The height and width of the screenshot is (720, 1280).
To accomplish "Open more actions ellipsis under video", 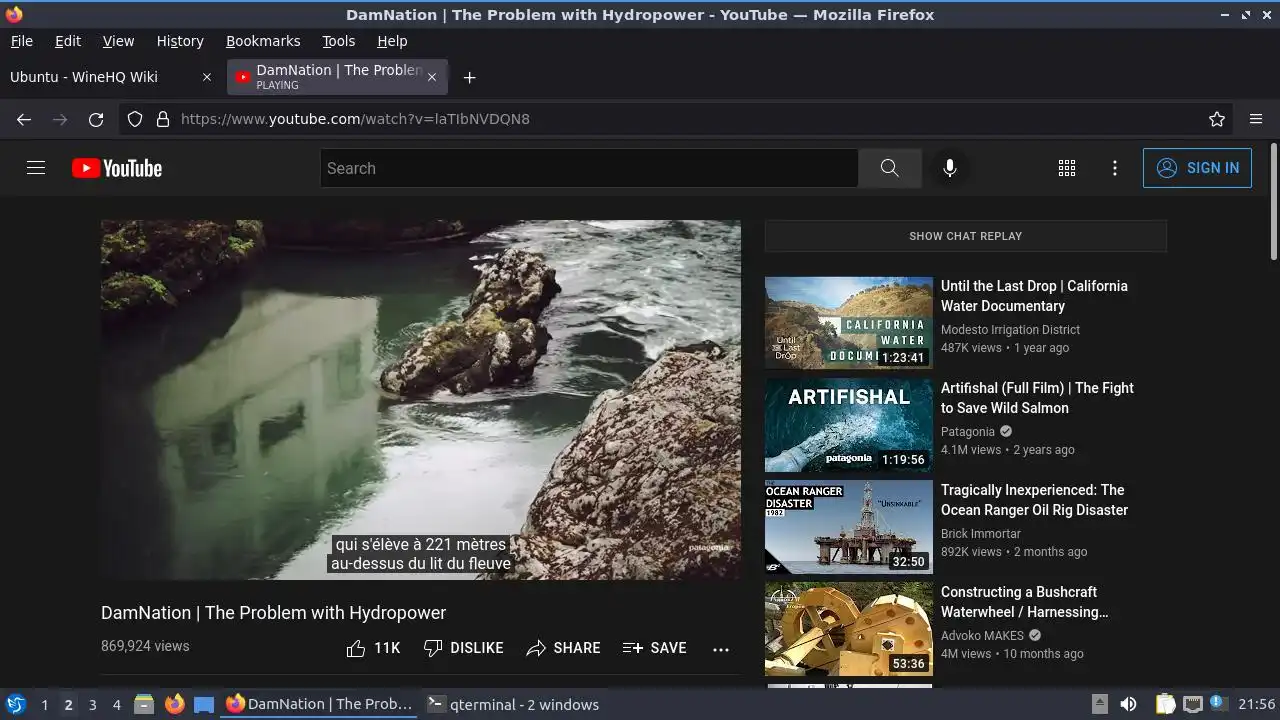I will point(721,649).
